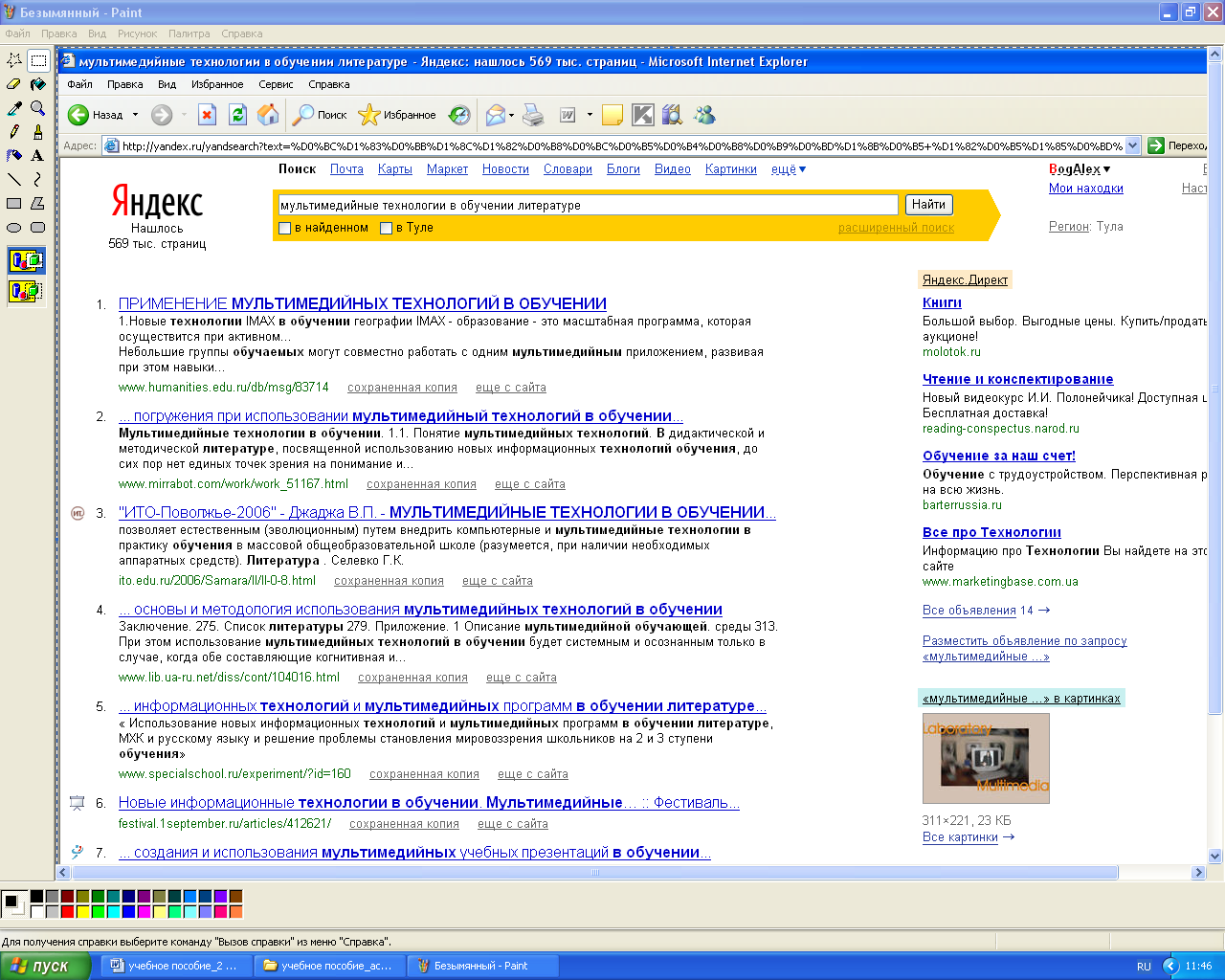Click the "Все объявления 14" link
This screenshot has height=980, width=1225.
[986, 611]
